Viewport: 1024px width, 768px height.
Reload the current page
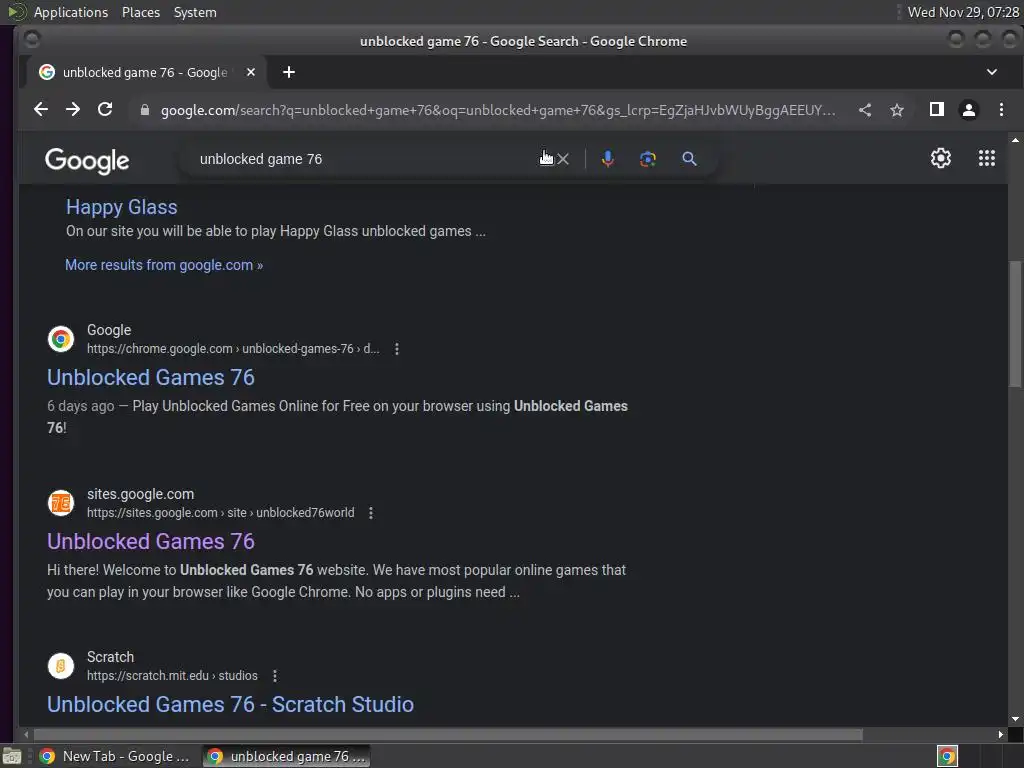104,110
